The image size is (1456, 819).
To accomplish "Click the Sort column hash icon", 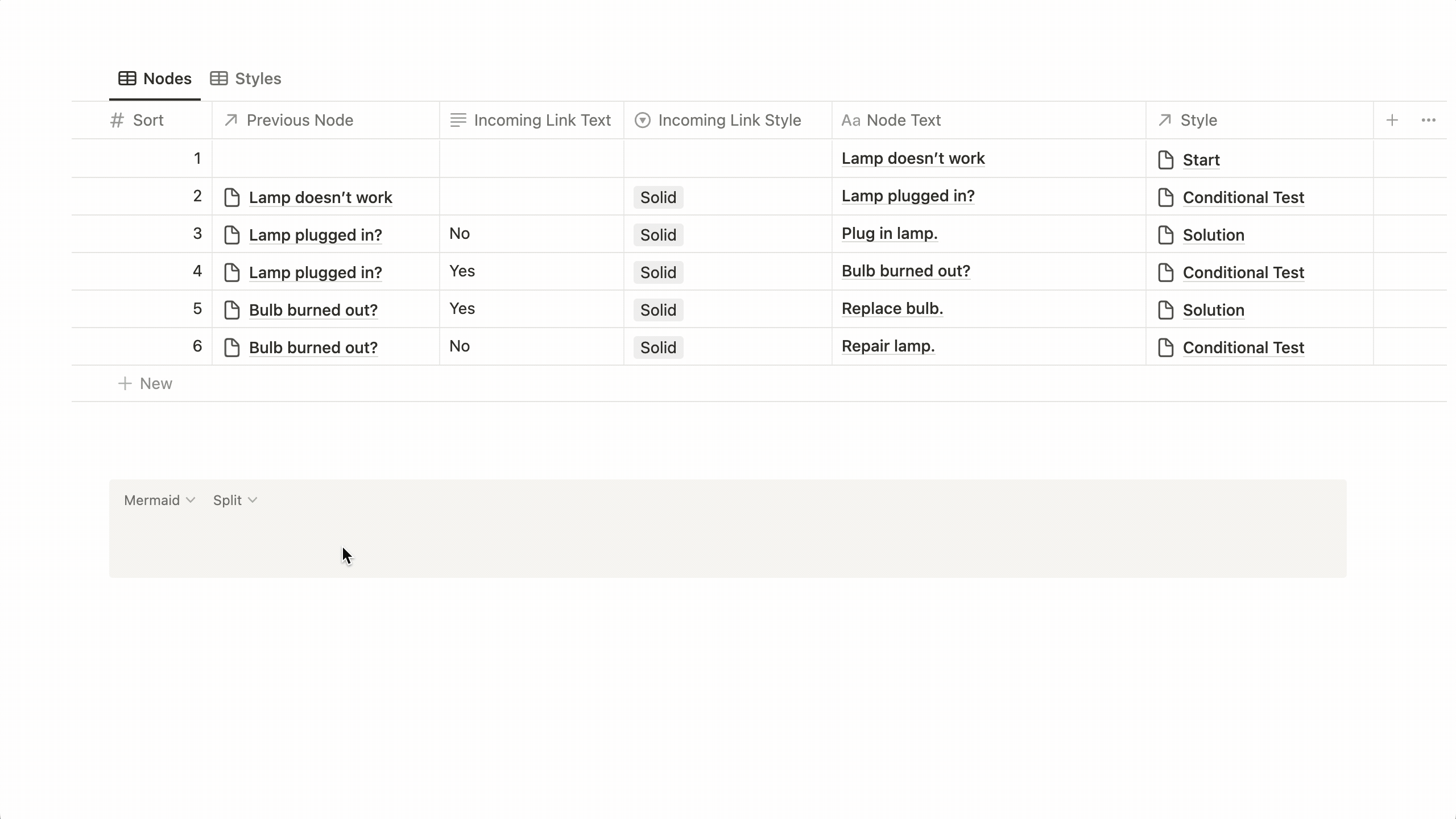I will click(x=117, y=120).
